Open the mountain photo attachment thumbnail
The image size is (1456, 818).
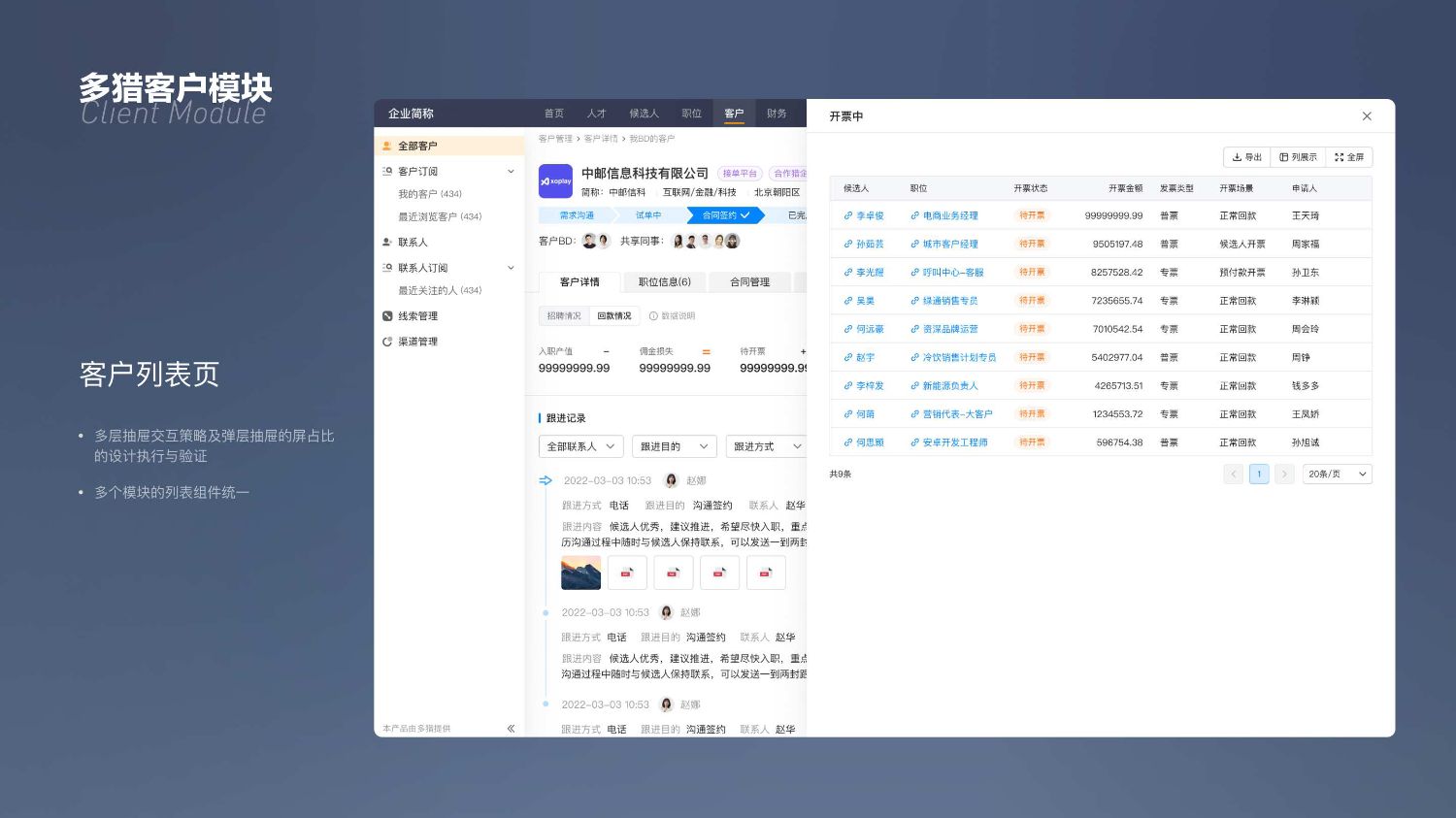point(580,573)
